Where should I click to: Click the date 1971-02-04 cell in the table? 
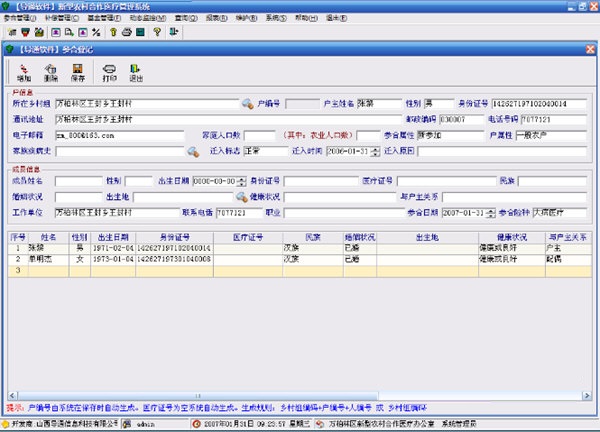pyautogui.click(x=113, y=248)
